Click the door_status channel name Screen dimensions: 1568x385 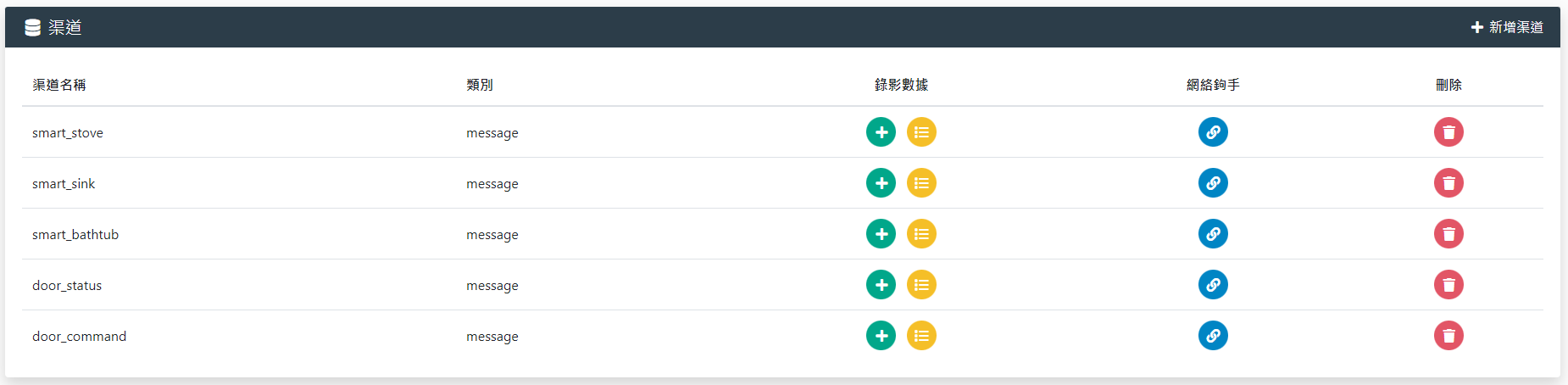67,286
